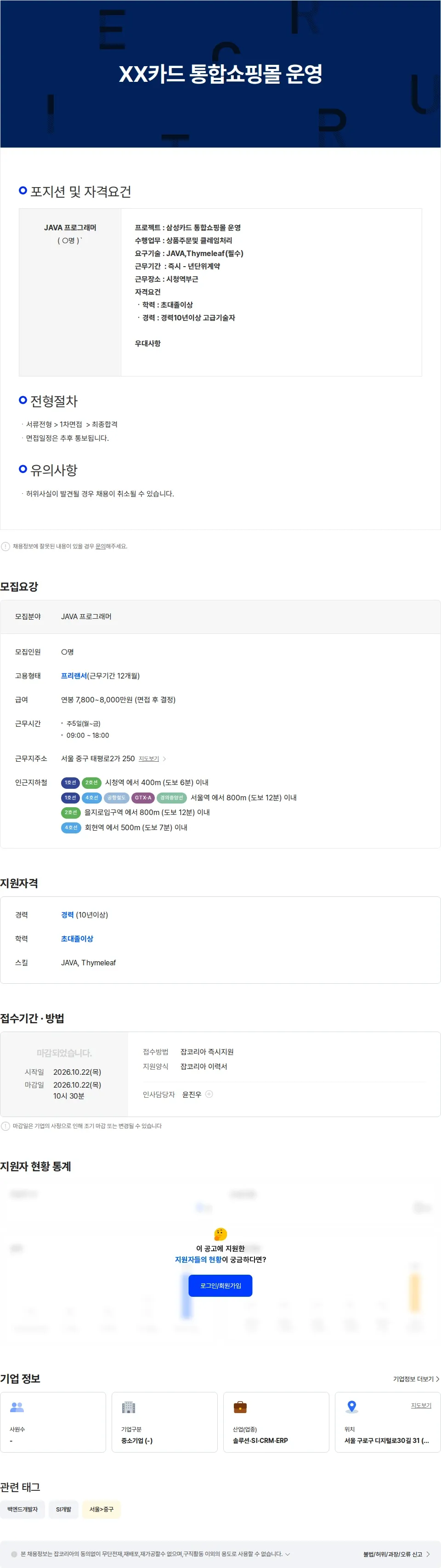This screenshot has height=1568, width=441.
Task: Click JAVA, Thymeleaf skill text
Action: click(88, 962)
